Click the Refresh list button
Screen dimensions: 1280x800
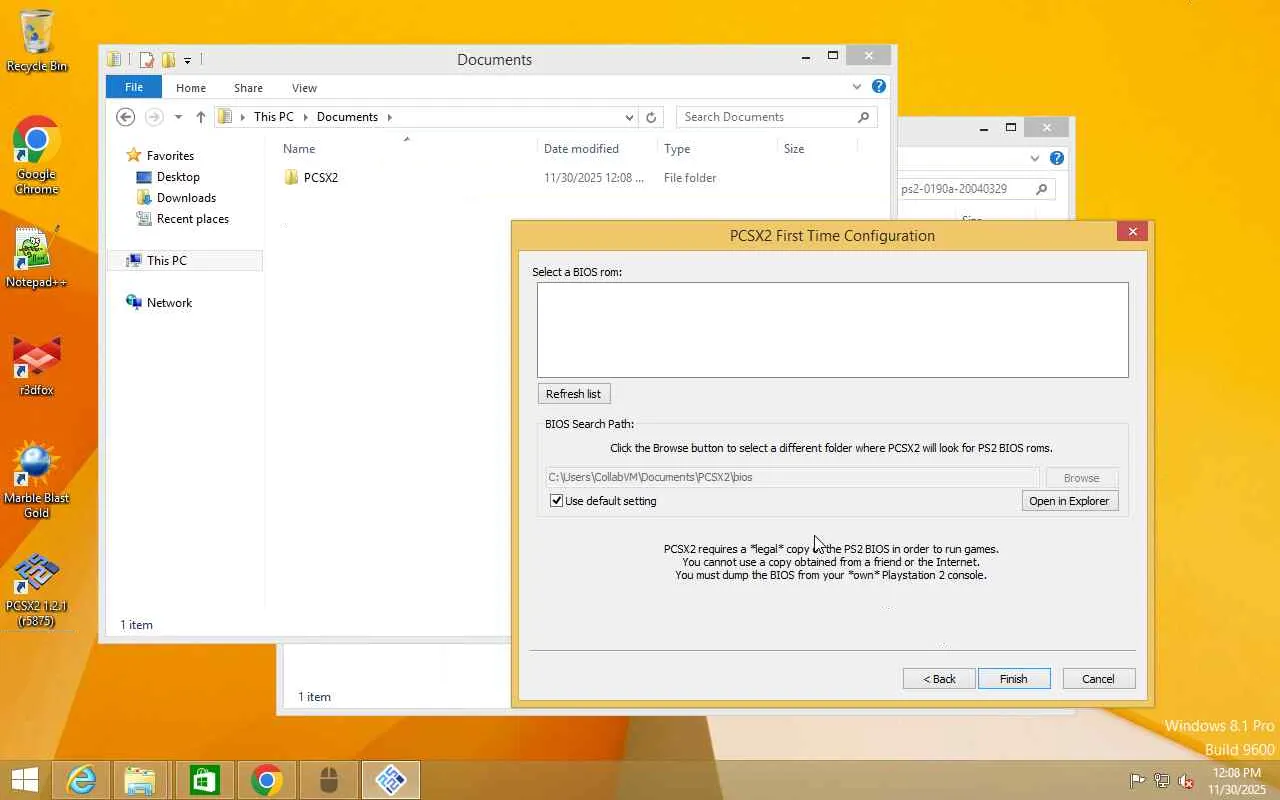point(573,394)
